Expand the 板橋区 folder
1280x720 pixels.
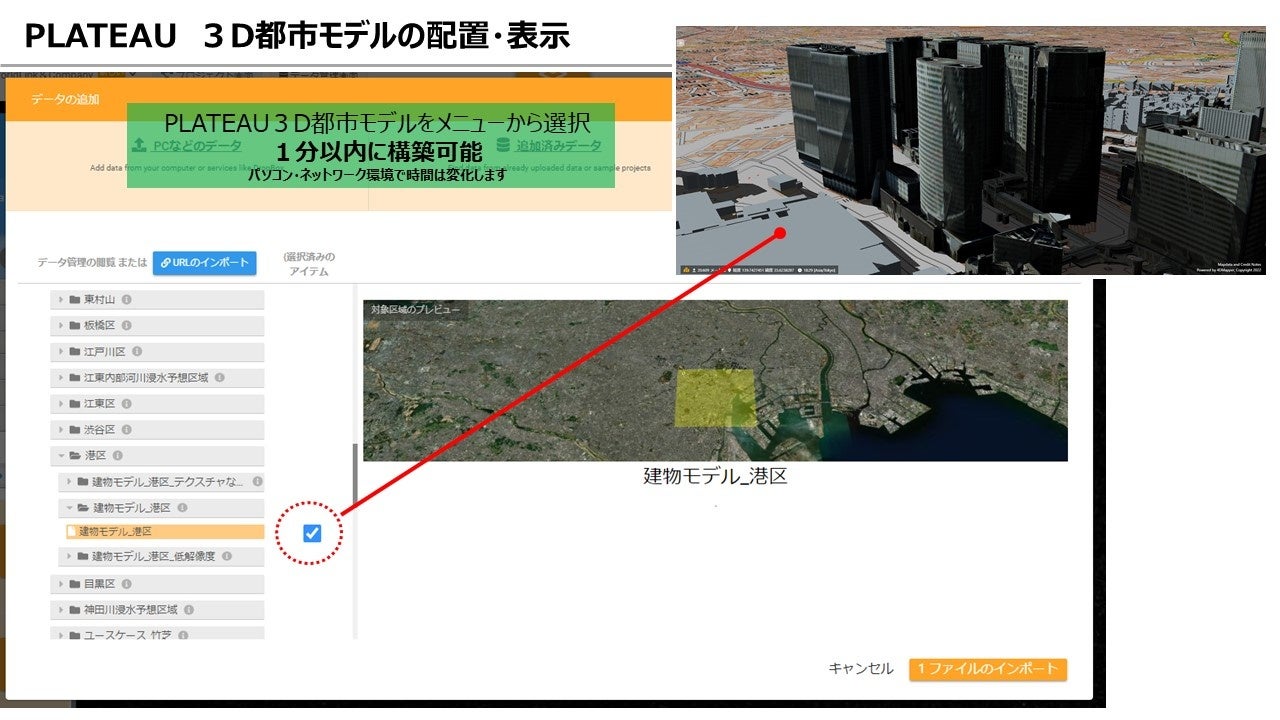coord(60,325)
